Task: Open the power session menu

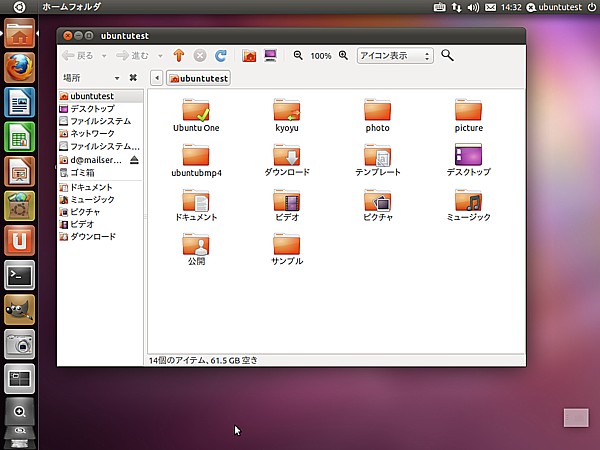Action: click(592, 7)
